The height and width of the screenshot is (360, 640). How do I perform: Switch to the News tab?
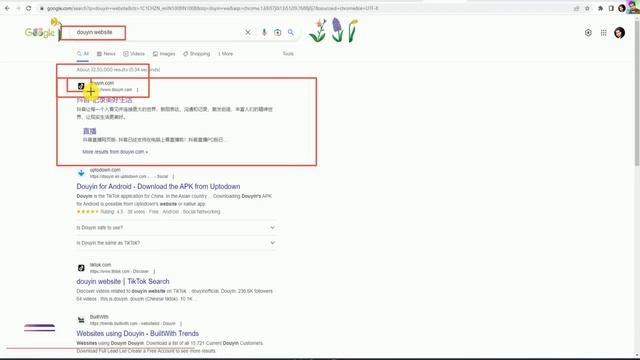(106, 54)
